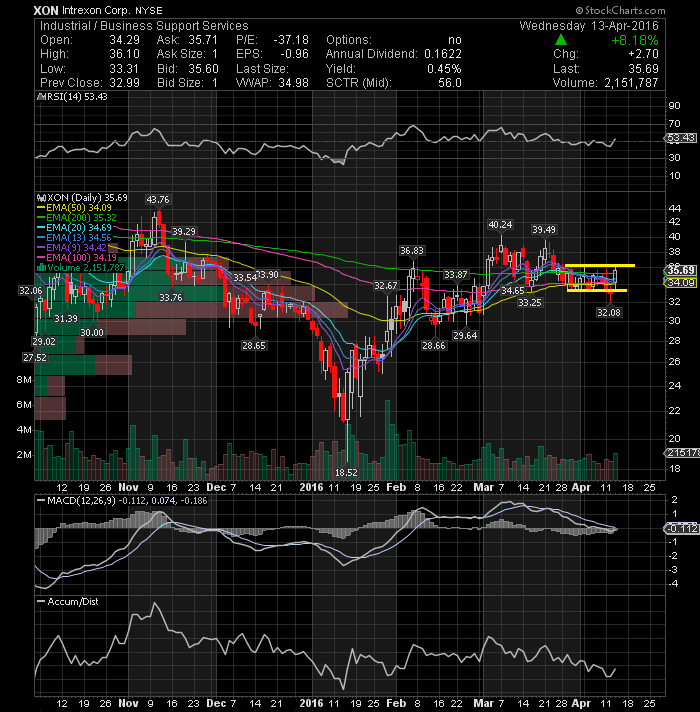Image resolution: width=700 pixels, height=712 pixels.
Task: Click the 32.08 price low annotation
Action: click(x=609, y=312)
